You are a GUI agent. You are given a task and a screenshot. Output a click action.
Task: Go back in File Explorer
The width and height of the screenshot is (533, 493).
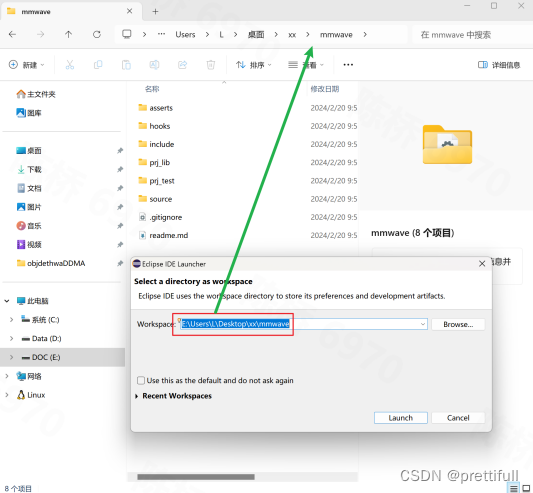coord(13,34)
